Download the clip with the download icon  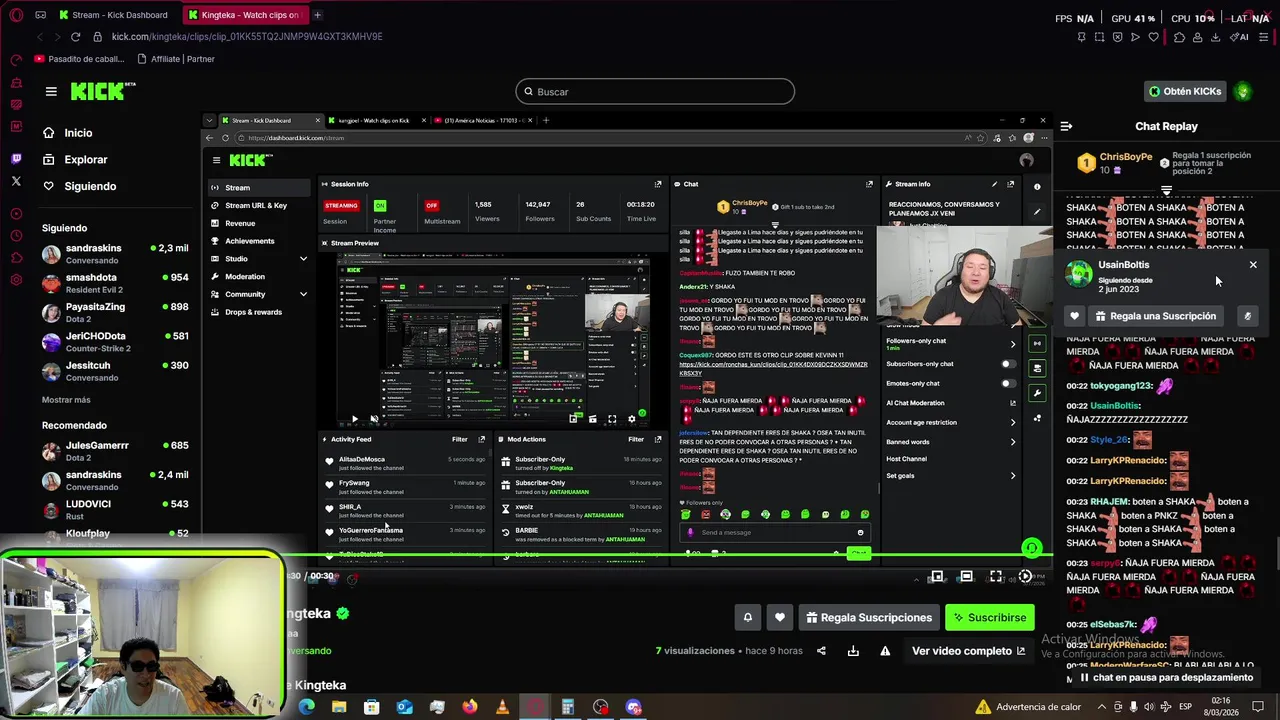(853, 651)
